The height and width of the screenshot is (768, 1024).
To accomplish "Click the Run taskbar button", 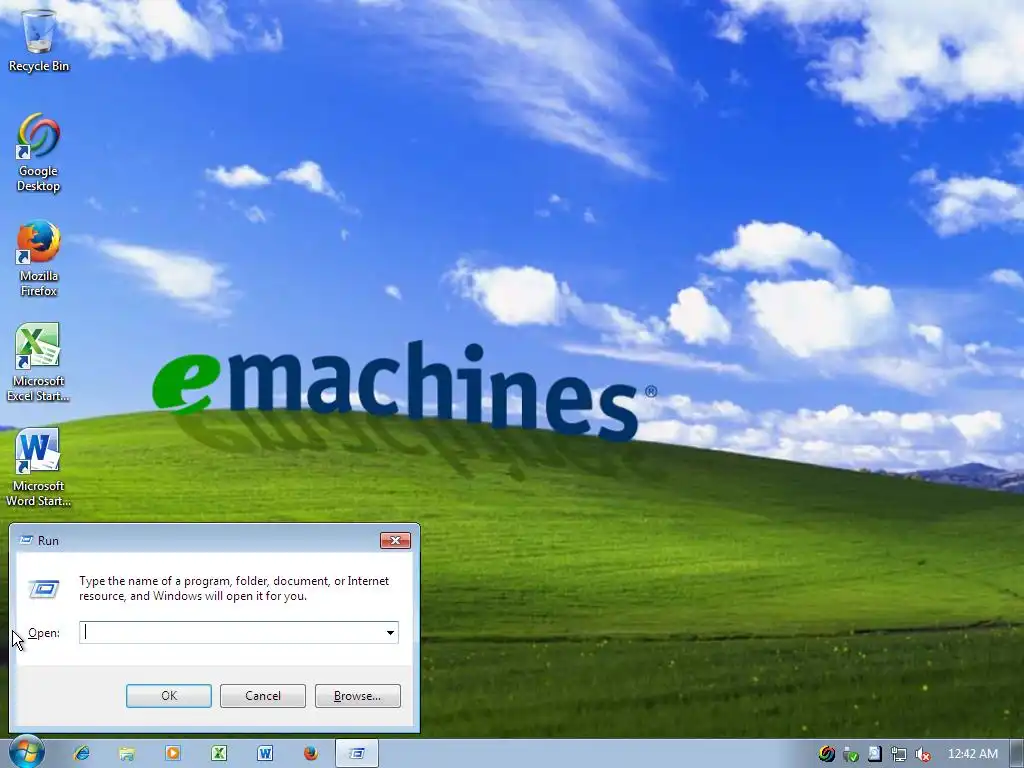I will coord(357,753).
